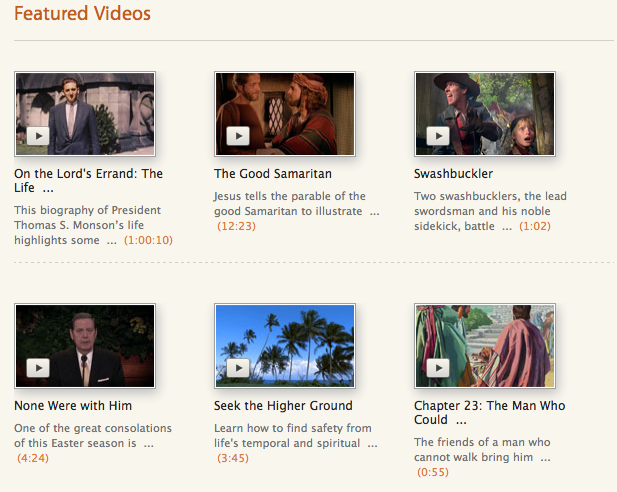Click the Featured Videos heading
The height and width of the screenshot is (492, 617).
[82, 13]
